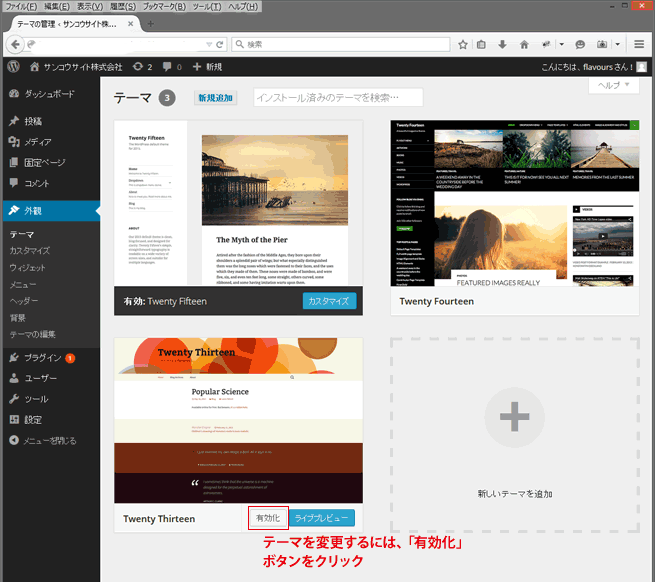Expand the ヘルプ help dropdown
Viewport: 655px width, 582px height.
[x=613, y=85]
